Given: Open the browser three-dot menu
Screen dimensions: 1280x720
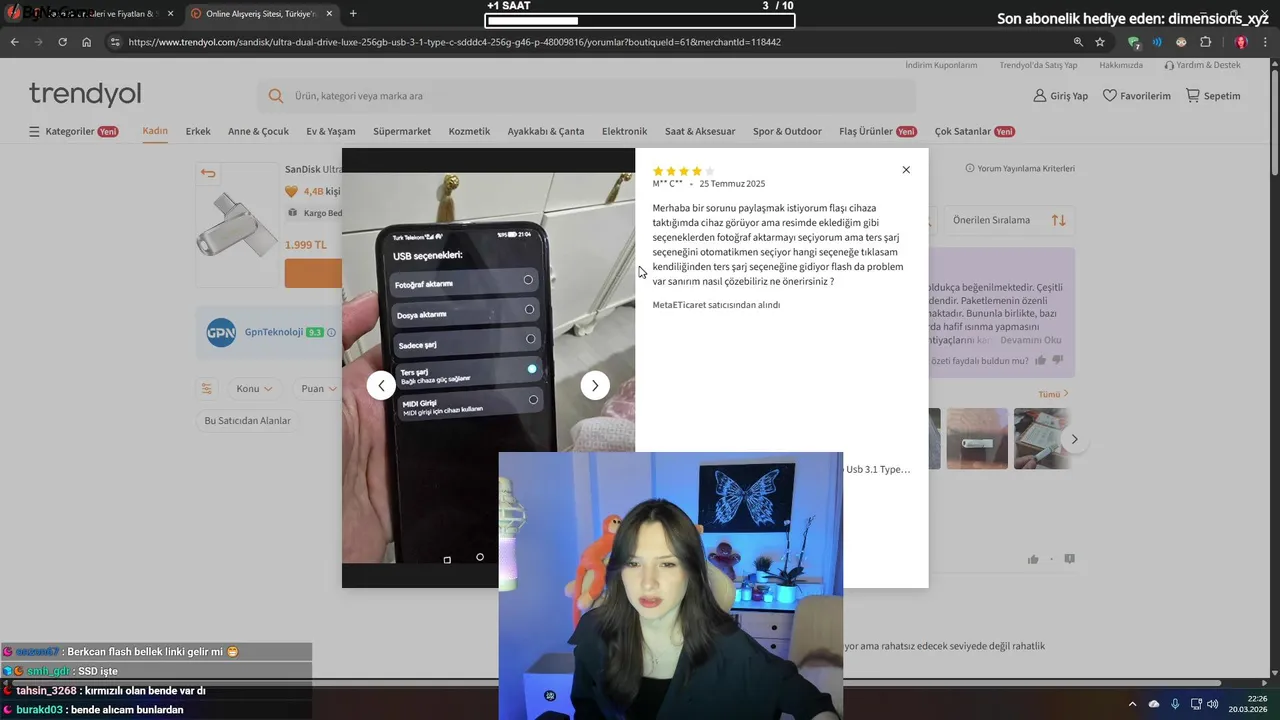Looking at the screenshot, I should tap(1266, 42).
